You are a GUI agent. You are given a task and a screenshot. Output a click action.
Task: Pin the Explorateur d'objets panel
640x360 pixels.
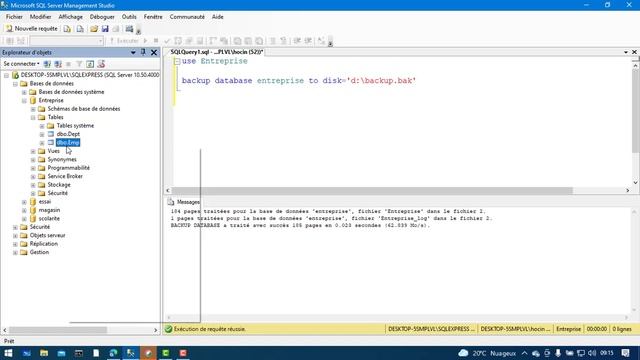[143, 52]
